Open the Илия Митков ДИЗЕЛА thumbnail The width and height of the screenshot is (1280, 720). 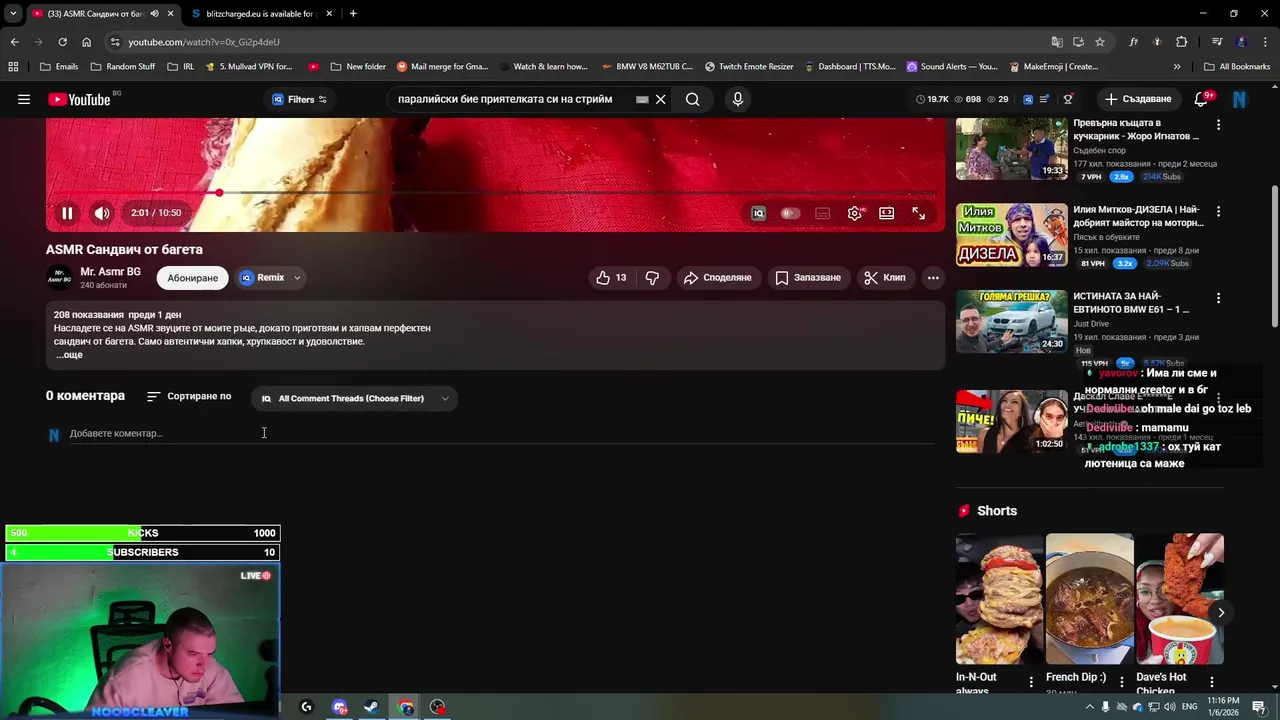pyautogui.click(x=1012, y=235)
